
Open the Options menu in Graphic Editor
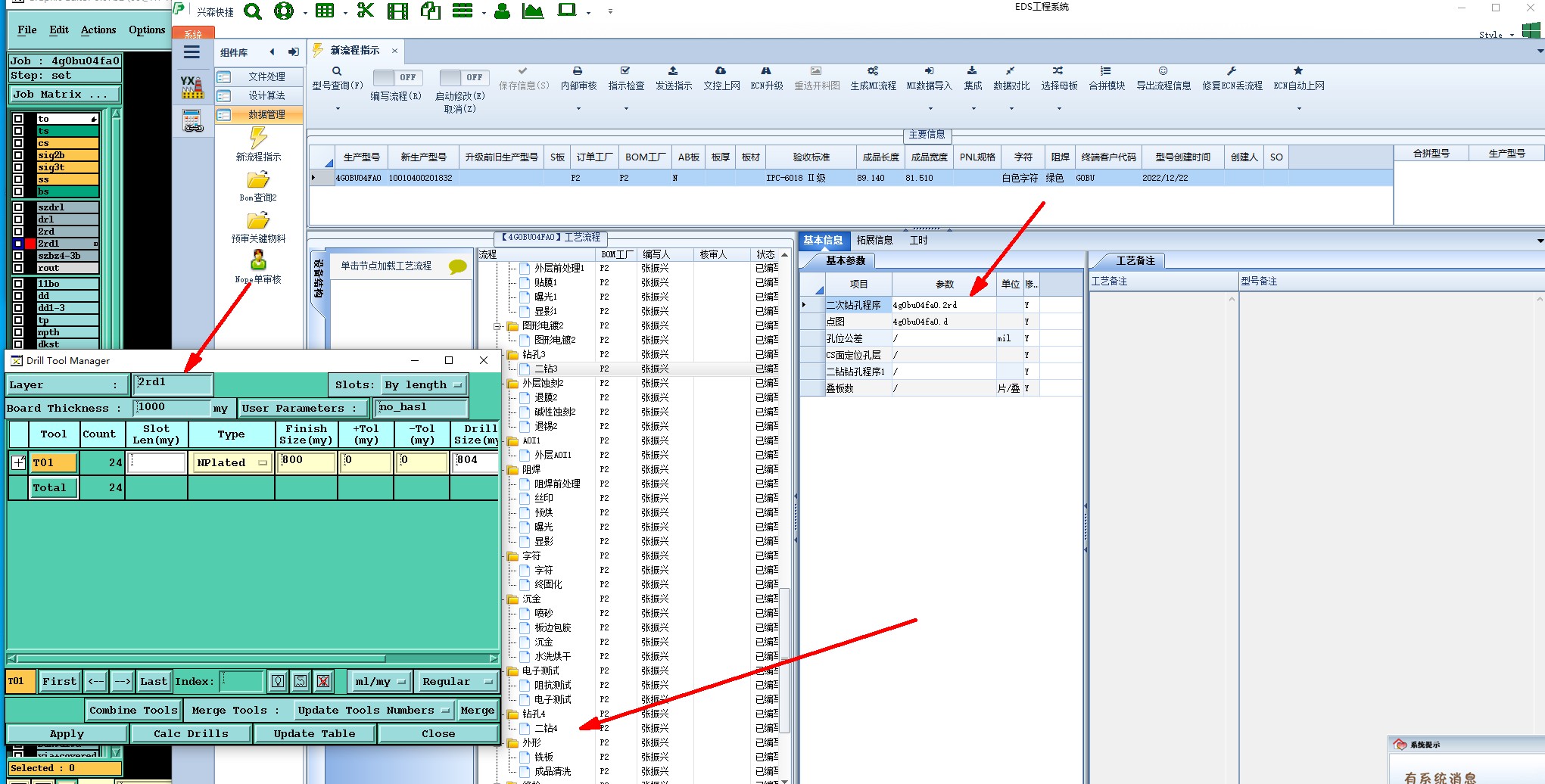(x=147, y=30)
